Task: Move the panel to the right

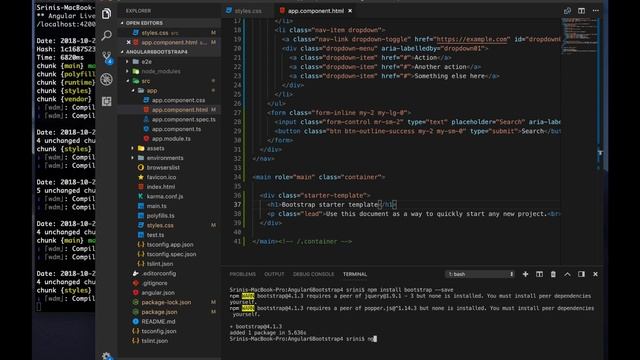Action: pos(581,274)
